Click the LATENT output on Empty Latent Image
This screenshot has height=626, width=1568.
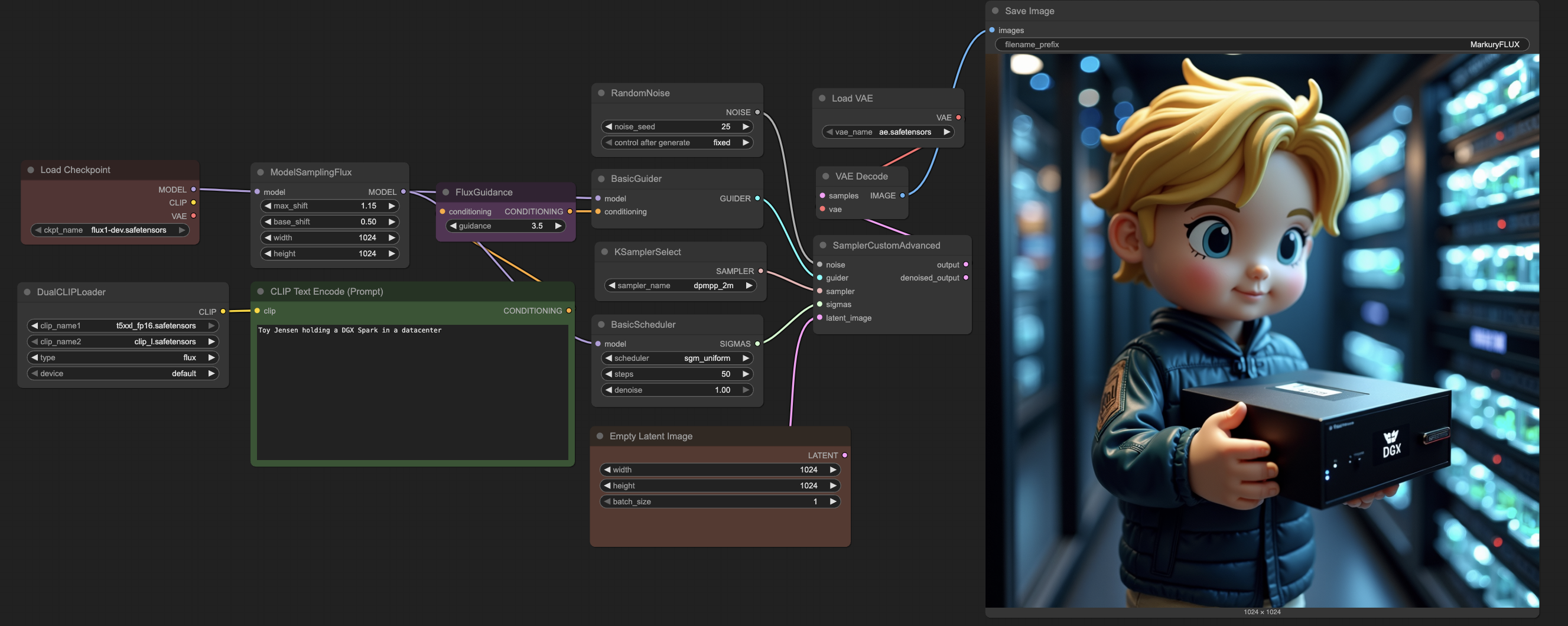[844, 455]
